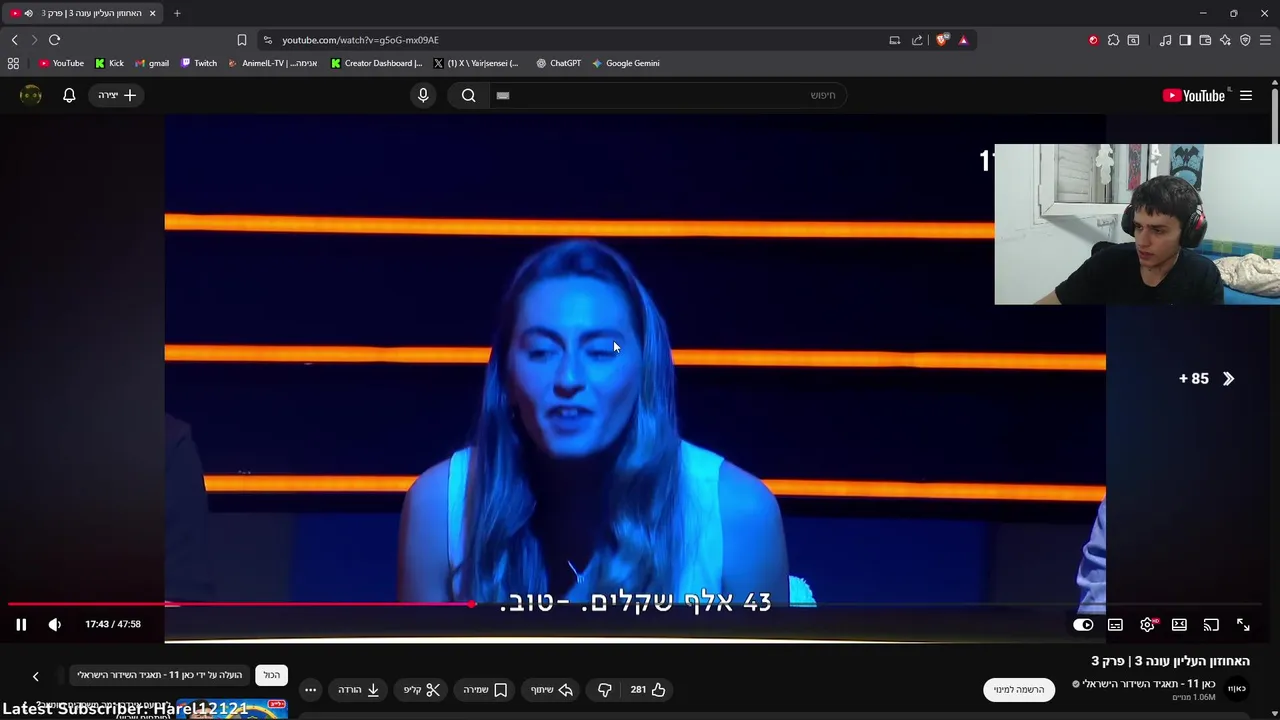Open the Kick bookmark
This screenshot has width=1280, height=720.
point(109,63)
